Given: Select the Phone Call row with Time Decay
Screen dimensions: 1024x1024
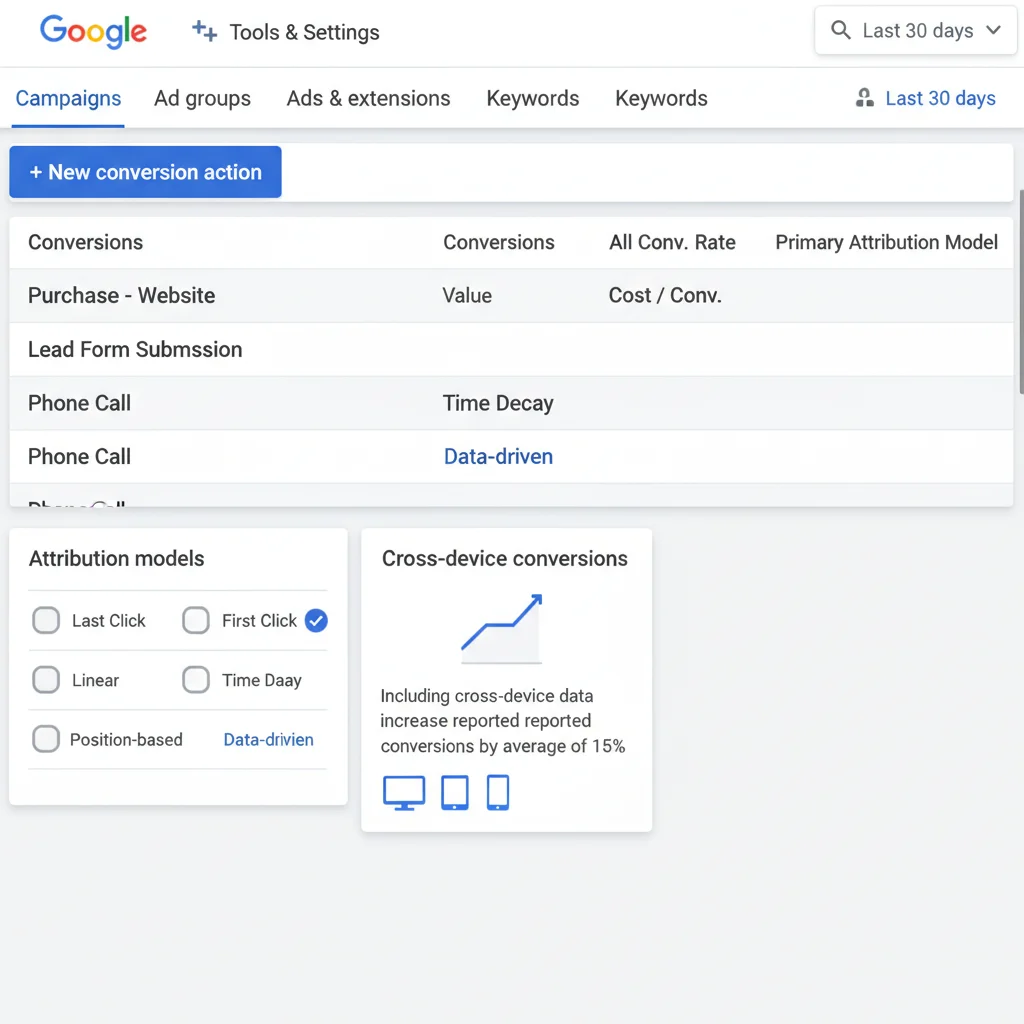Looking at the screenshot, I should point(511,403).
